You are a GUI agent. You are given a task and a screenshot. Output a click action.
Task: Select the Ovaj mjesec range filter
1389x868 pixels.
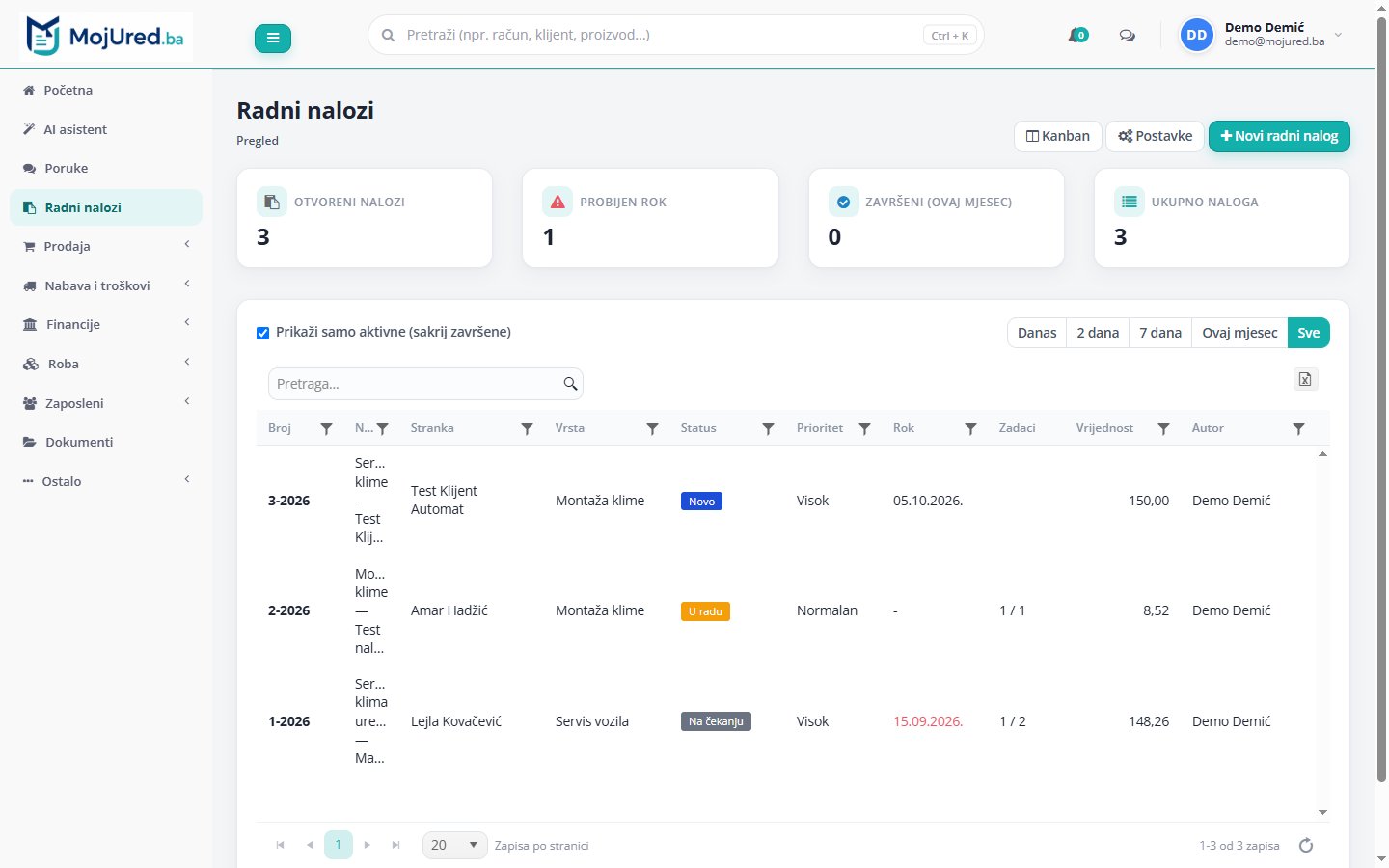pyautogui.click(x=1239, y=333)
